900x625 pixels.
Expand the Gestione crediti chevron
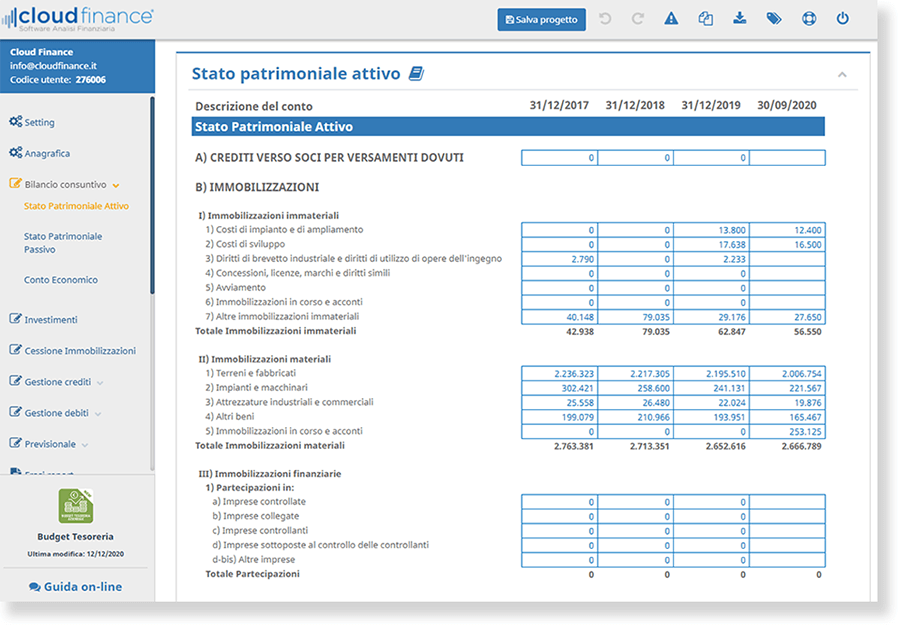pyautogui.click(x=100, y=383)
